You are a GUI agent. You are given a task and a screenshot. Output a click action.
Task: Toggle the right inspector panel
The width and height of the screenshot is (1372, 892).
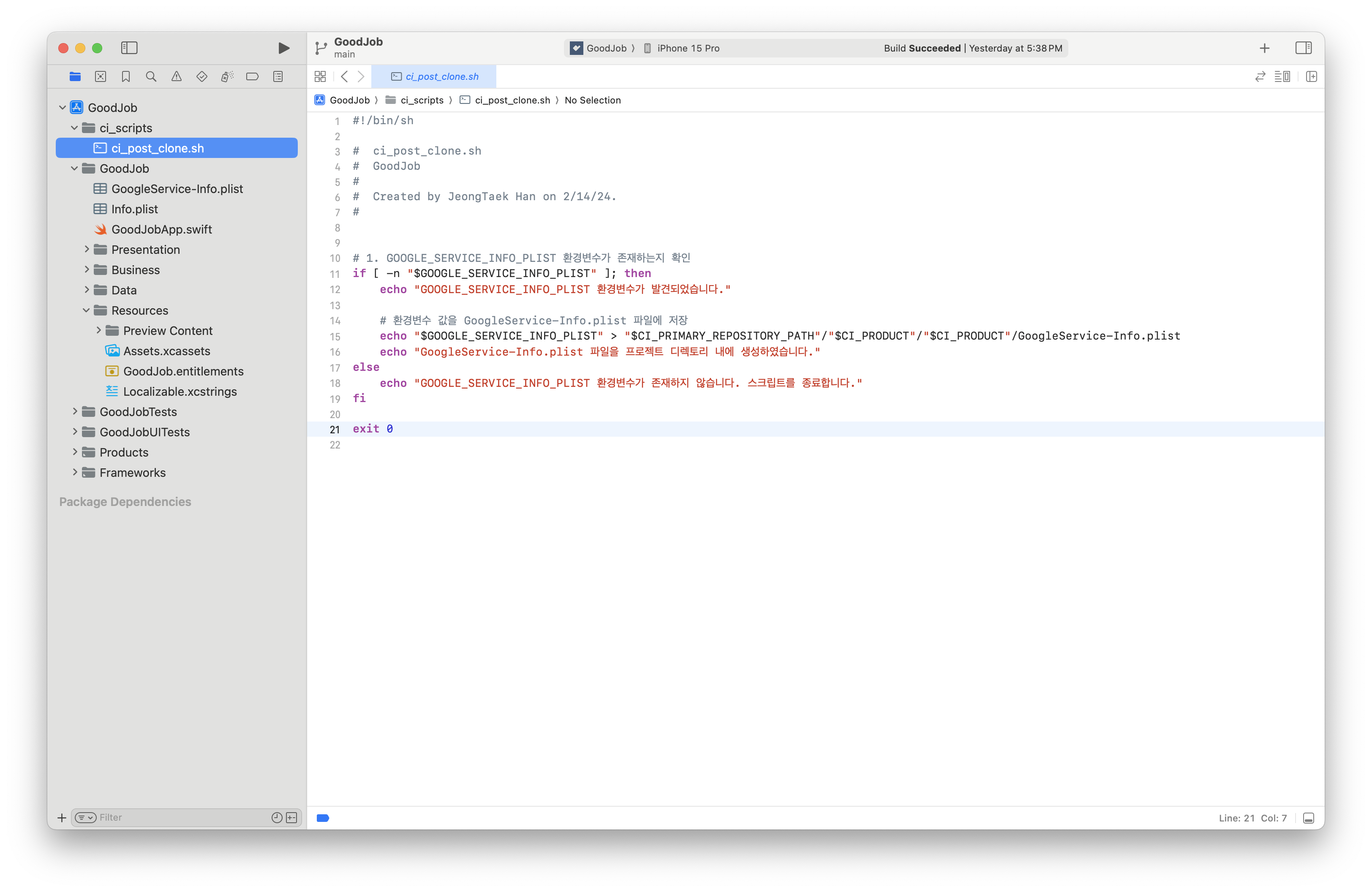point(1303,48)
